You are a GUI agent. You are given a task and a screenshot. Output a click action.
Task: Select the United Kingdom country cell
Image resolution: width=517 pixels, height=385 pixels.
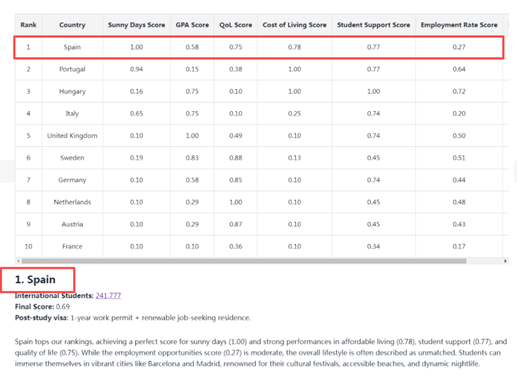tap(72, 136)
